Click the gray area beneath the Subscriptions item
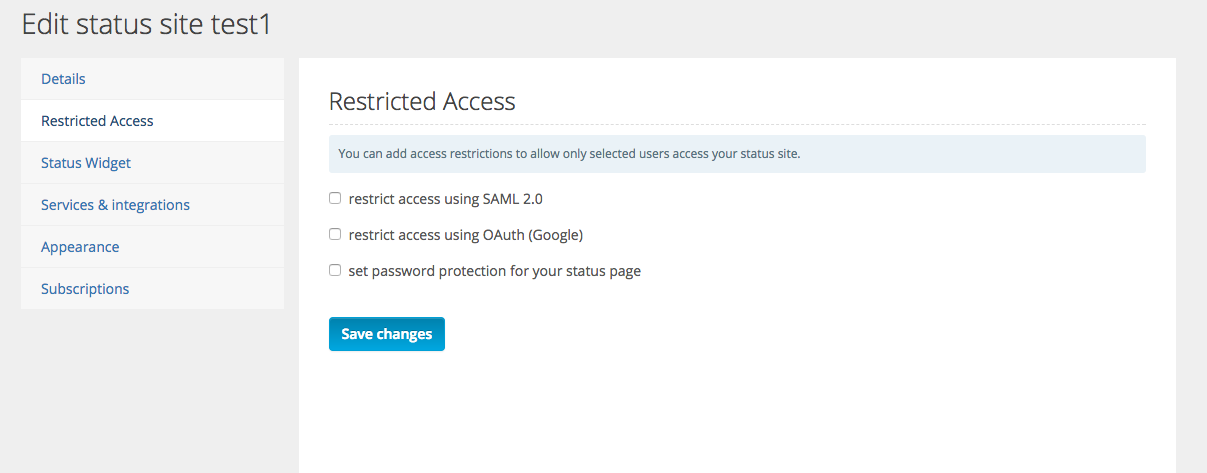The image size is (1207, 473). tap(152, 390)
